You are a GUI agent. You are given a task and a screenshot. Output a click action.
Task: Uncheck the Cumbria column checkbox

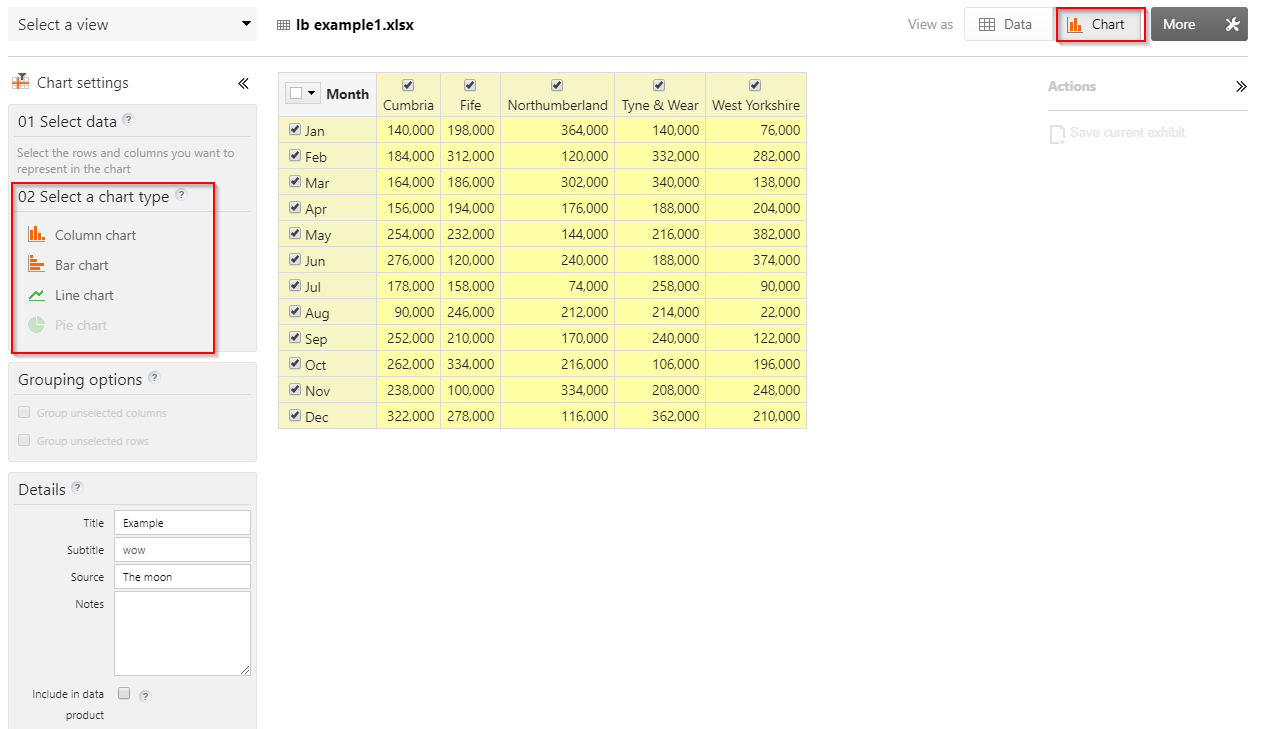pos(407,85)
